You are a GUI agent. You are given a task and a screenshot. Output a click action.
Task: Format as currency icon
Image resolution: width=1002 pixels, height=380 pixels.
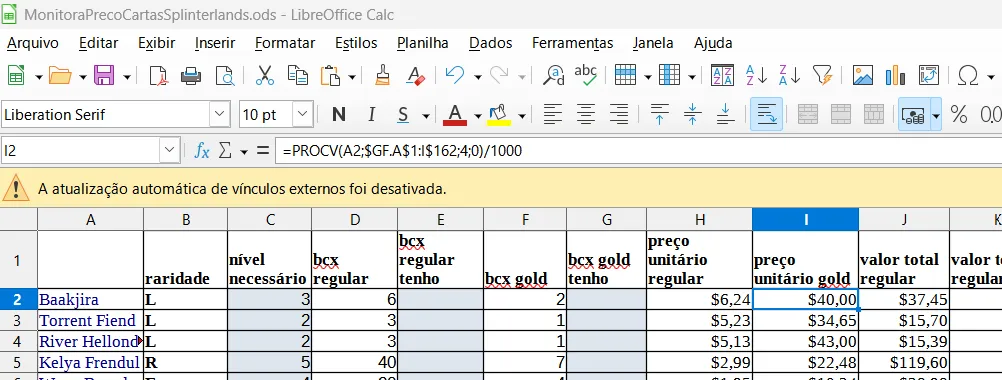[x=913, y=115]
